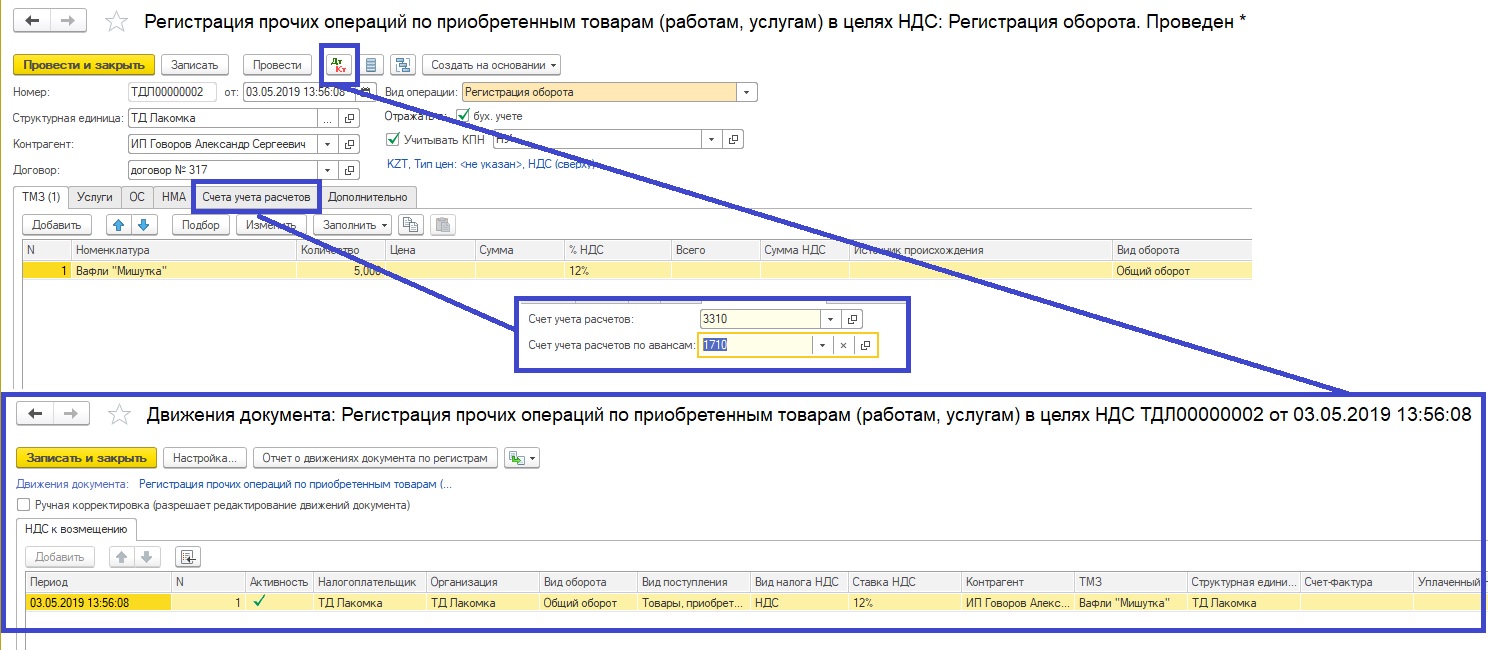Click Добавить button in ТМЗ toolbar
The width and height of the screenshot is (1488, 650).
[57, 225]
